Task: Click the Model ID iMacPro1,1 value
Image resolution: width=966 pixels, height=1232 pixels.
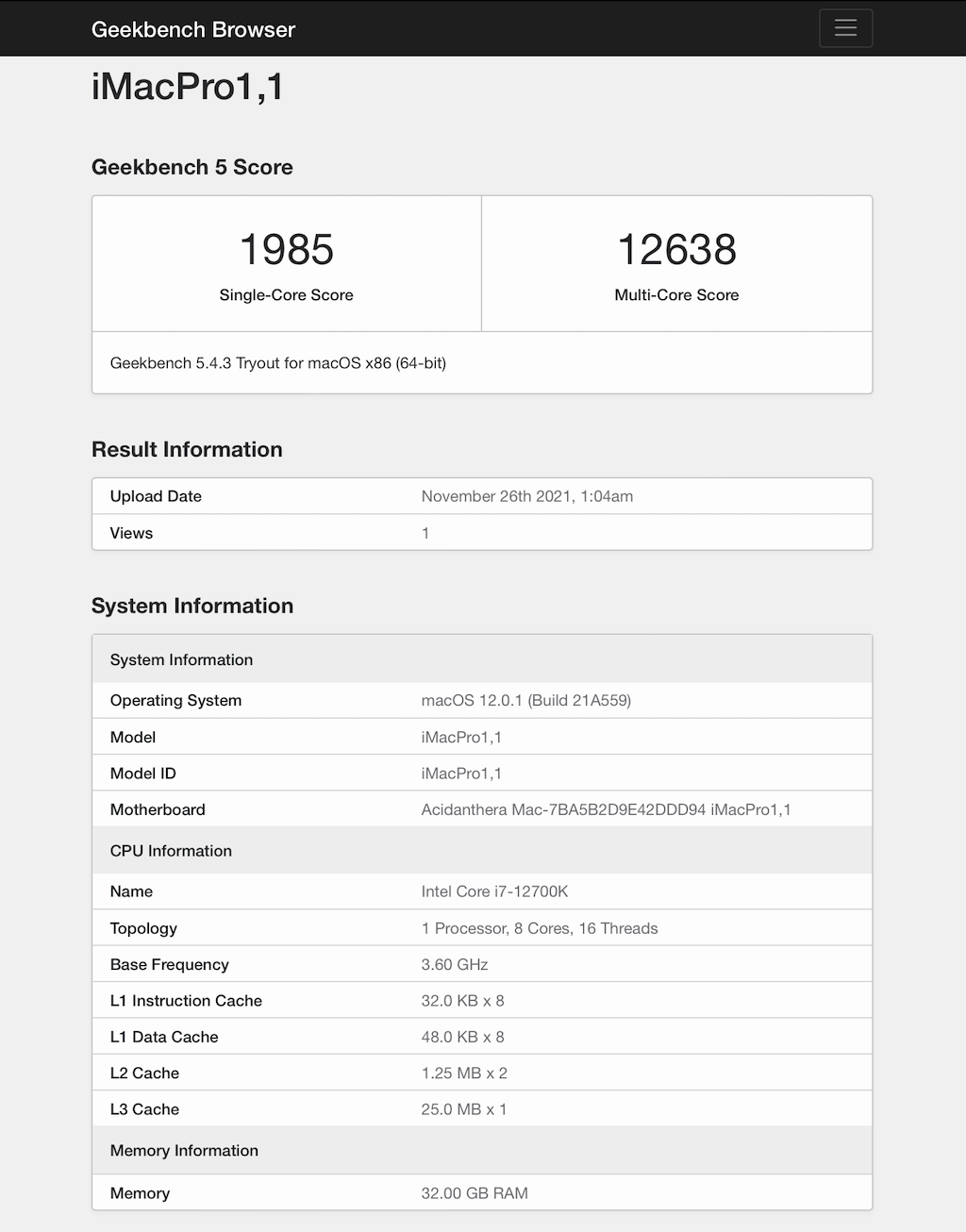Action: (461, 774)
